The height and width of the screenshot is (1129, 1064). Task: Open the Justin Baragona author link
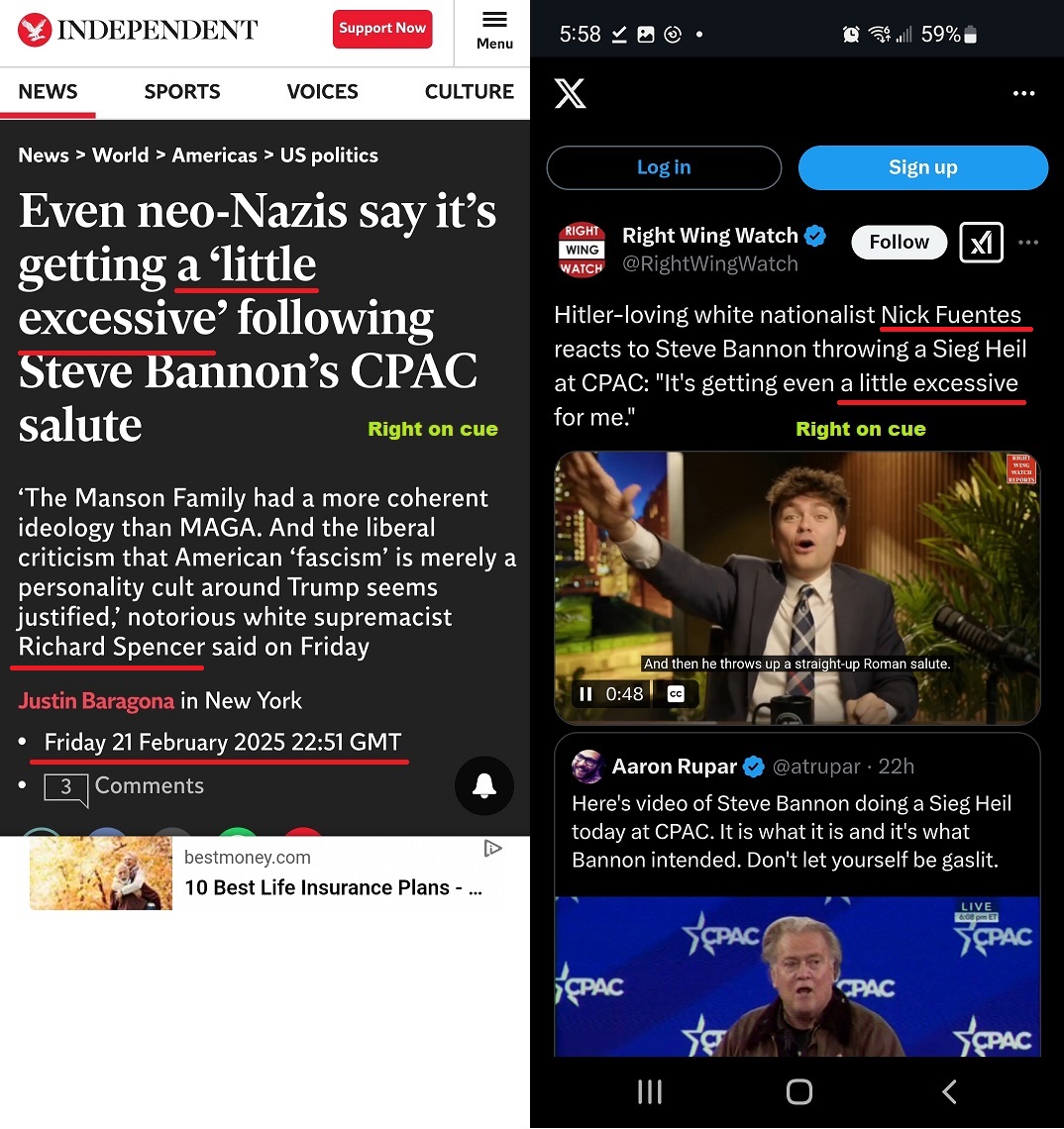click(96, 700)
